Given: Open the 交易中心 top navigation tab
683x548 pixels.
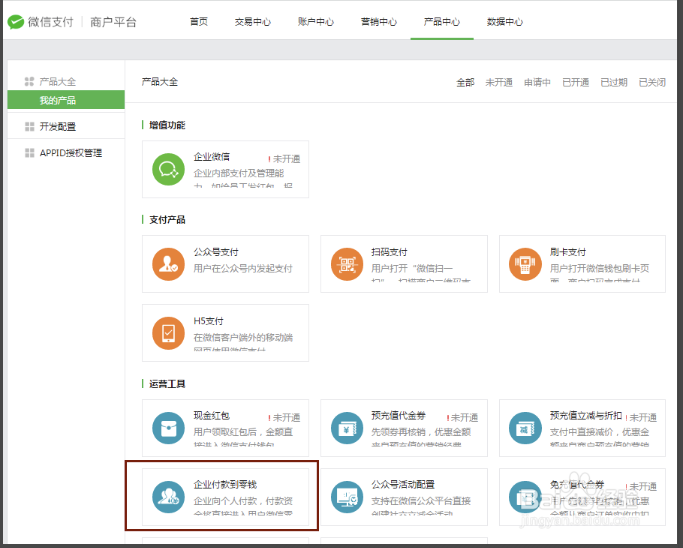Looking at the screenshot, I should point(251,22).
